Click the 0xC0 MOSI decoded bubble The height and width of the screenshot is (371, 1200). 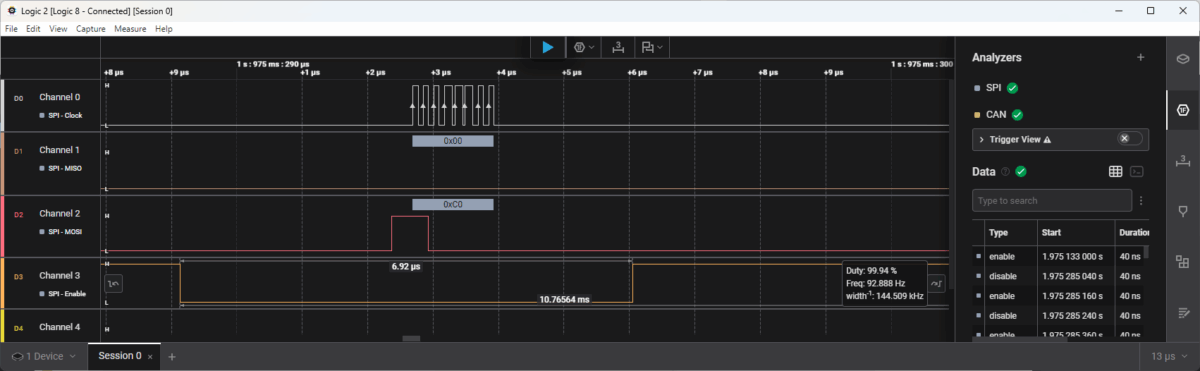coord(452,204)
